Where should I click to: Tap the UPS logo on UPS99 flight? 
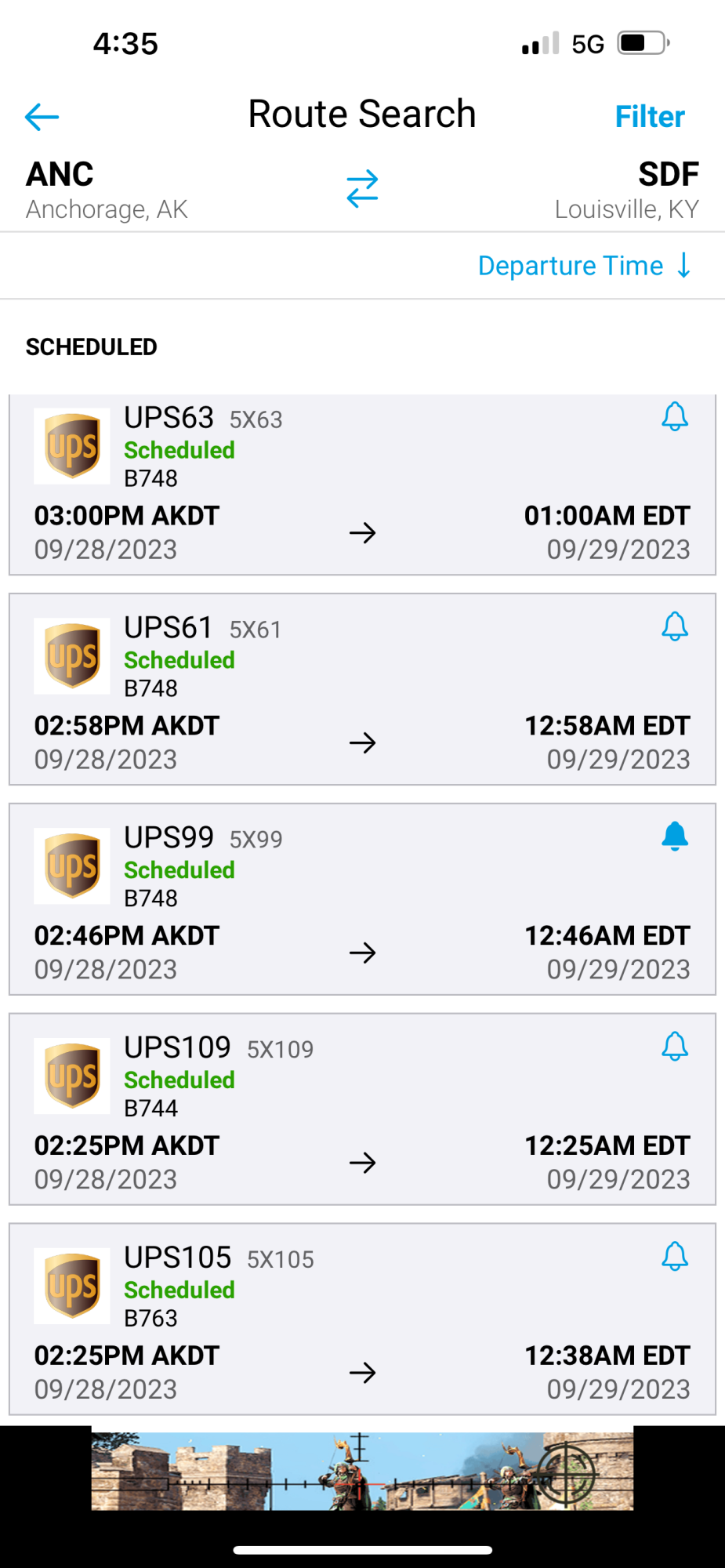72,866
